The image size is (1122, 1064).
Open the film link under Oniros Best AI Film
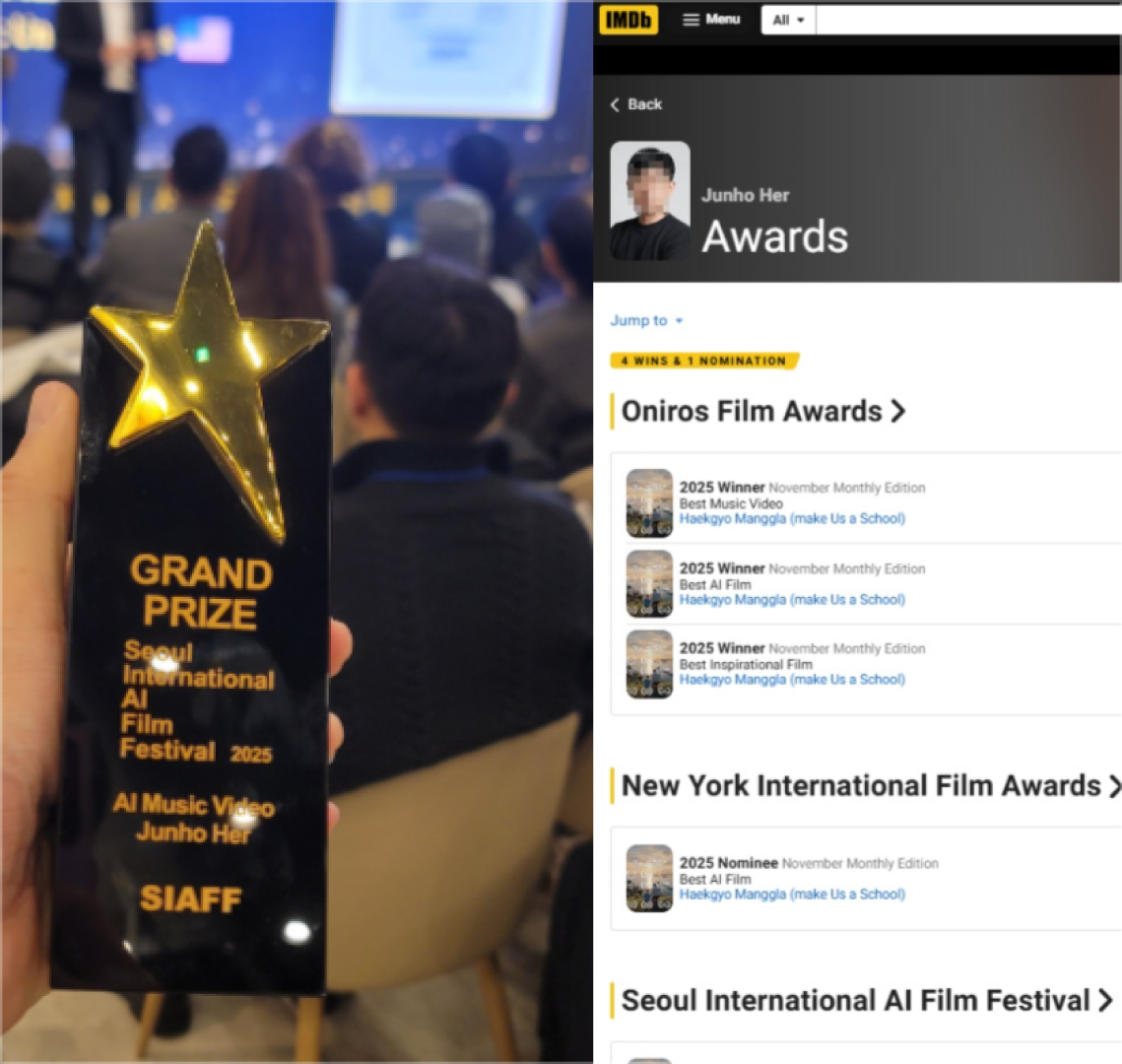coord(792,600)
